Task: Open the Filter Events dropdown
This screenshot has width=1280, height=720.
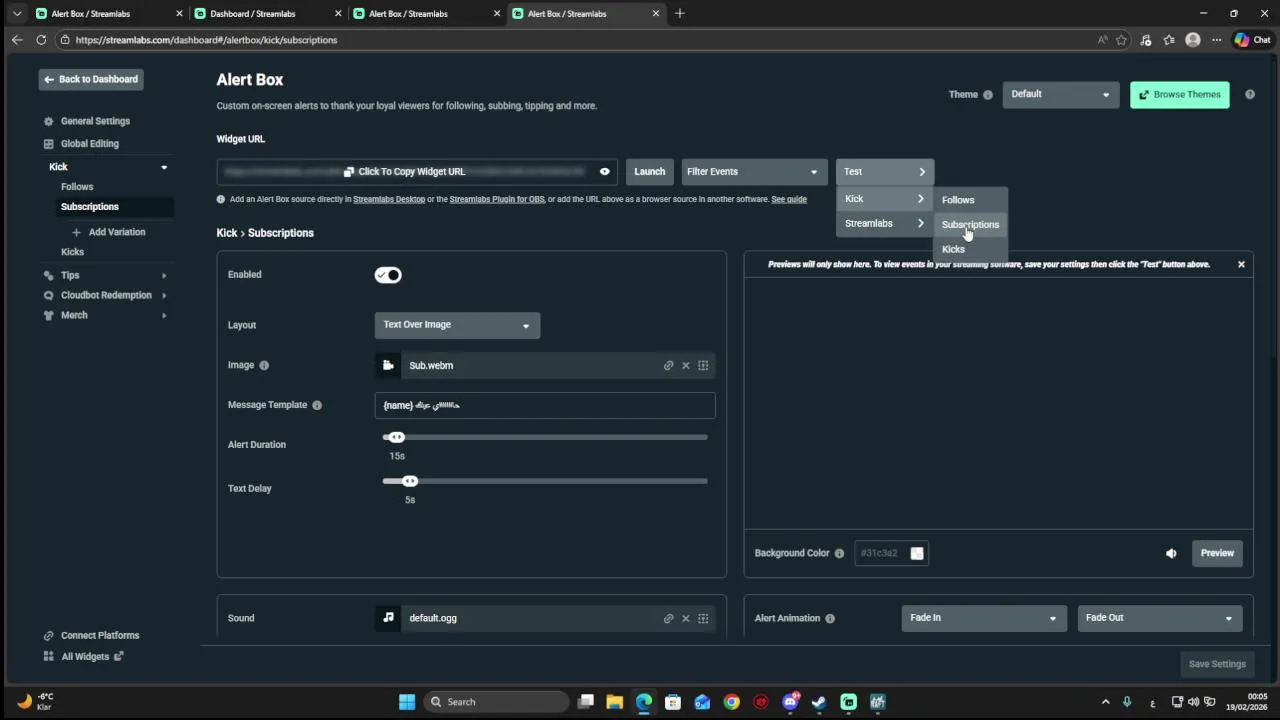Action: 754,172
